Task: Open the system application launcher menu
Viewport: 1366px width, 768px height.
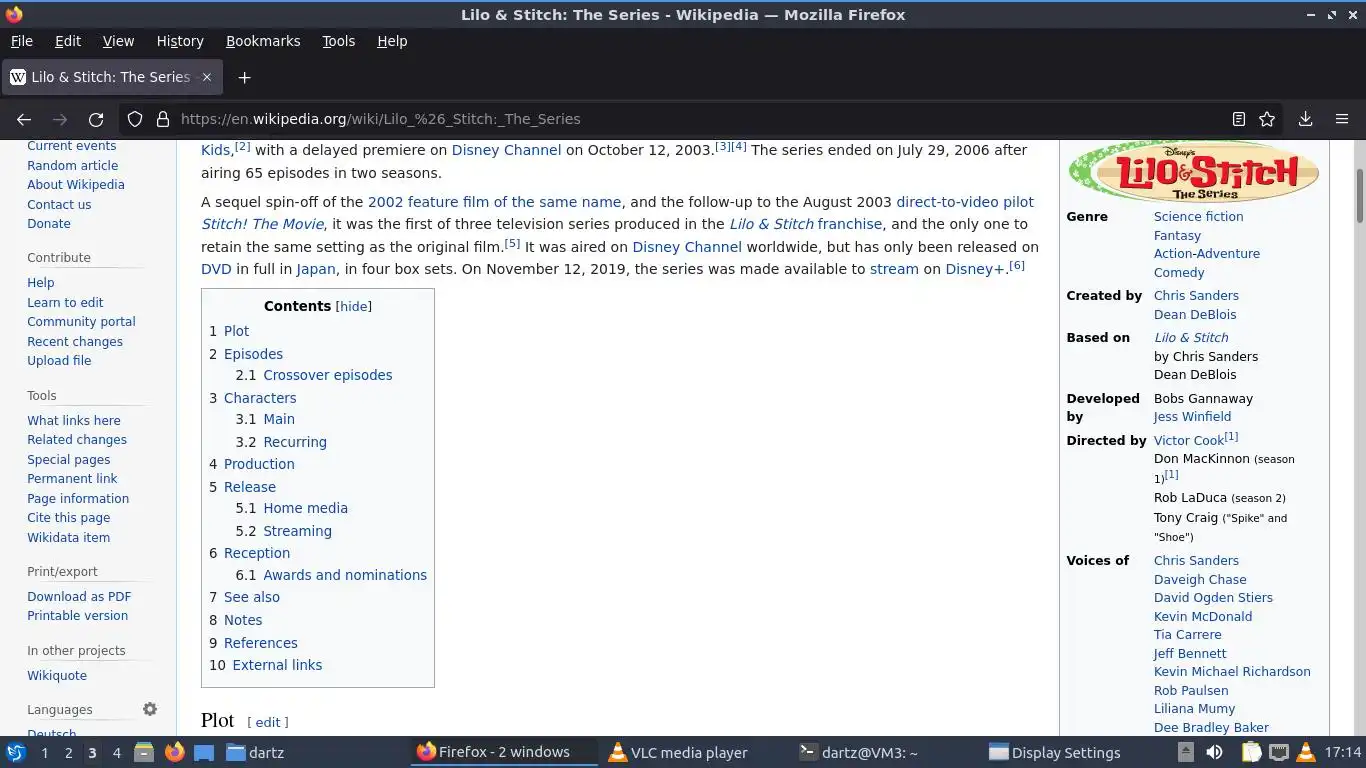Action: coord(15,753)
